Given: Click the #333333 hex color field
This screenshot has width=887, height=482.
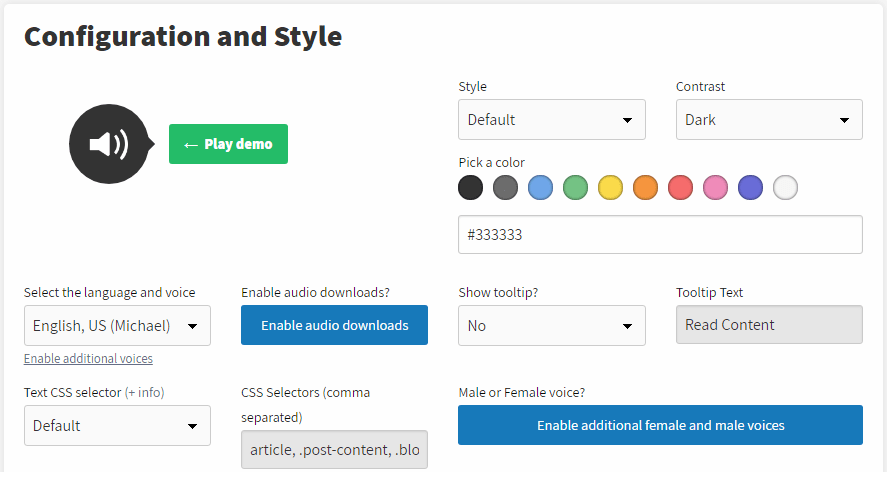Looking at the screenshot, I should 660,234.
